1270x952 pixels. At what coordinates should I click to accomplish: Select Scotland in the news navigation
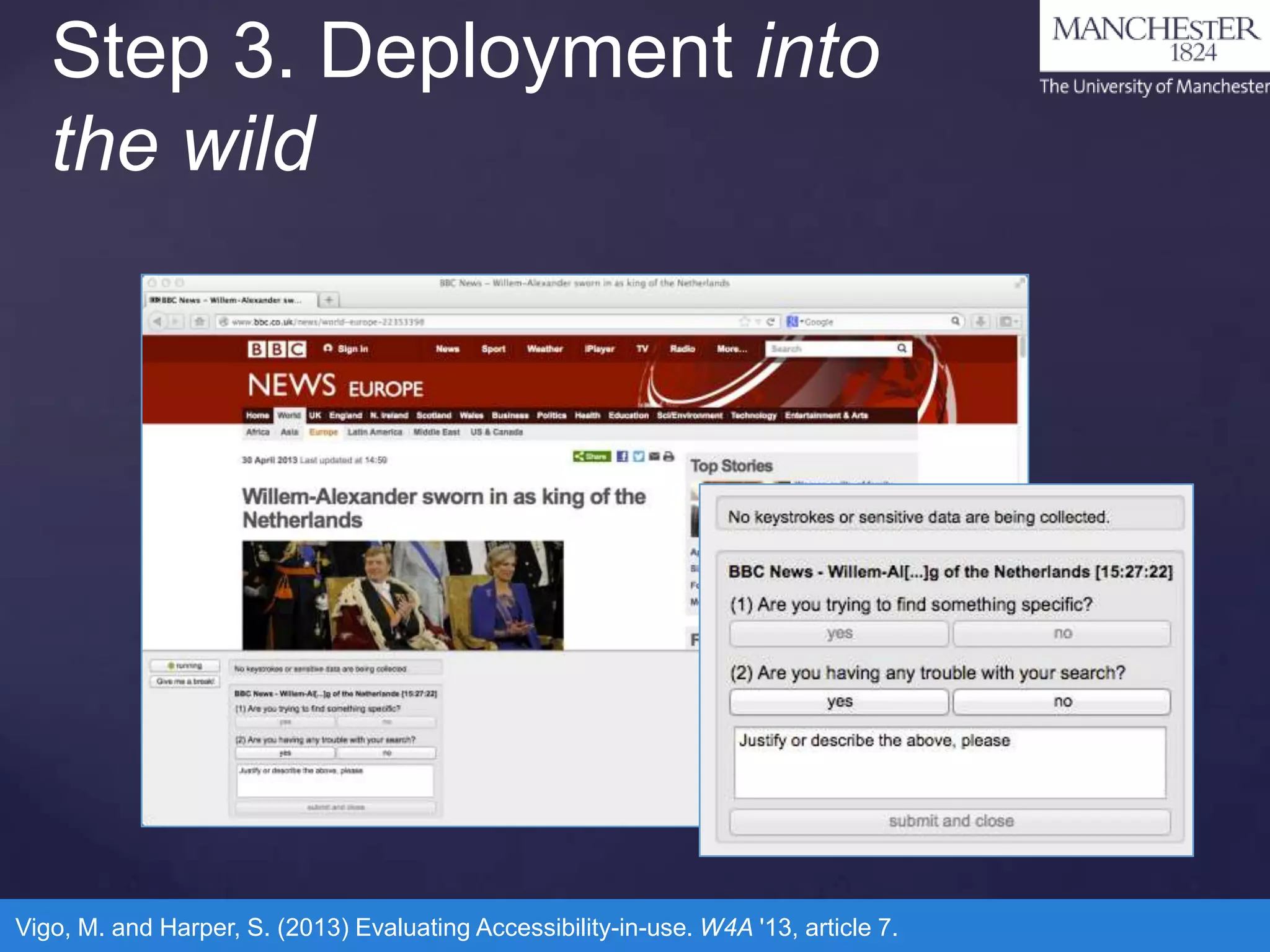click(433, 415)
